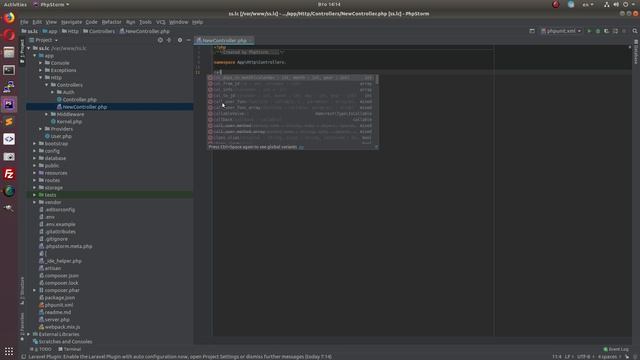Open FileZilla from the dock
Viewport: 640px width, 360px height.
(9, 174)
